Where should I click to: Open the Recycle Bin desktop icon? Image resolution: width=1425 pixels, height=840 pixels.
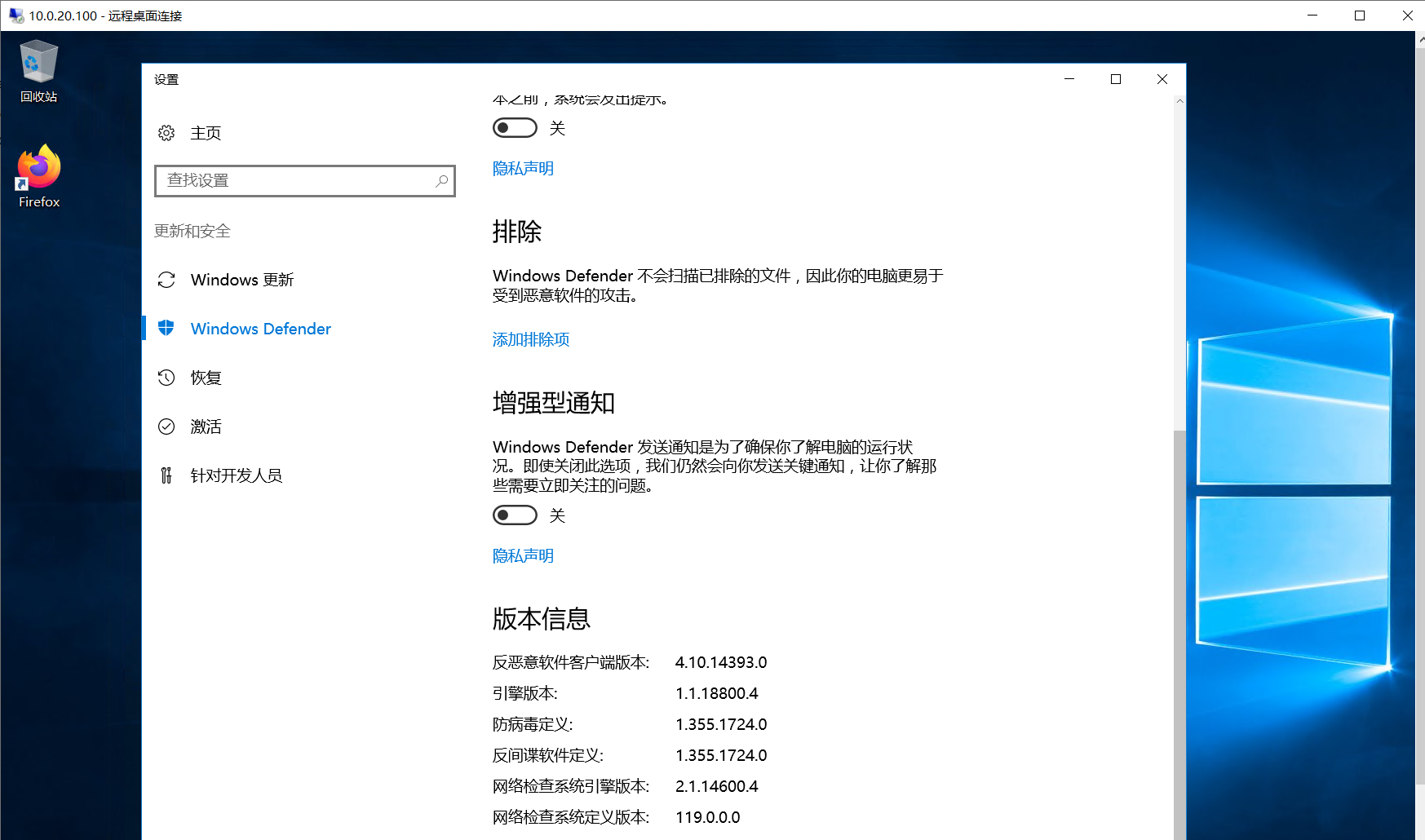(x=38, y=72)
